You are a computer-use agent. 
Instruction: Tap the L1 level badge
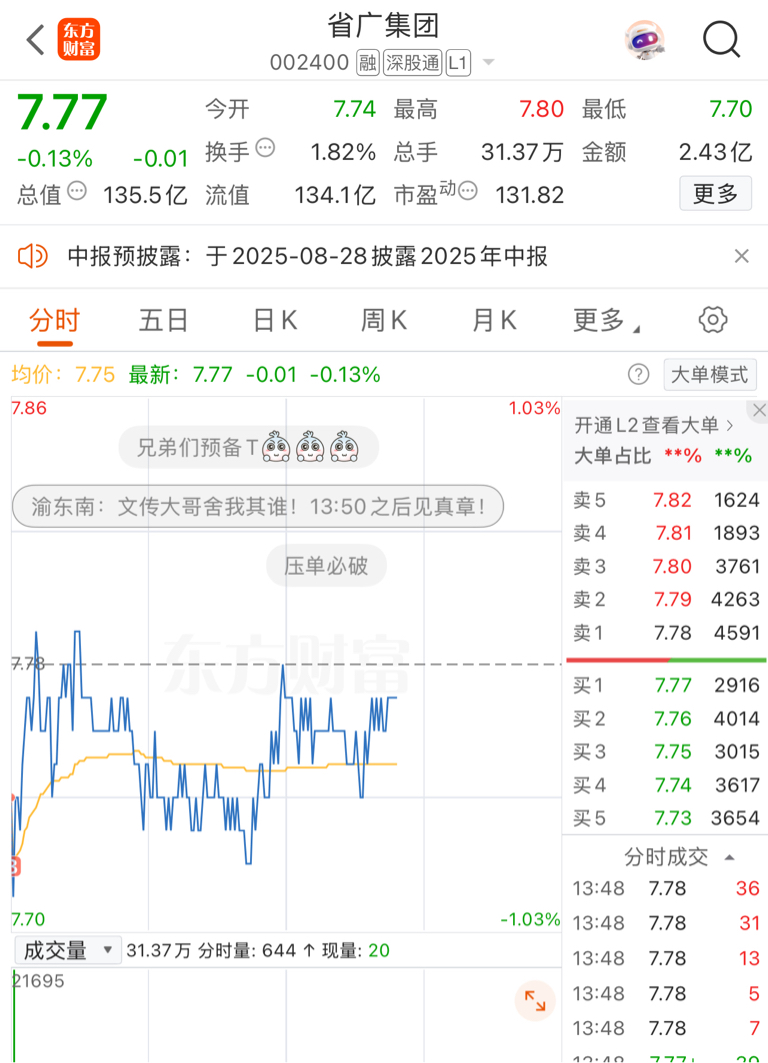tap(458, 63)
